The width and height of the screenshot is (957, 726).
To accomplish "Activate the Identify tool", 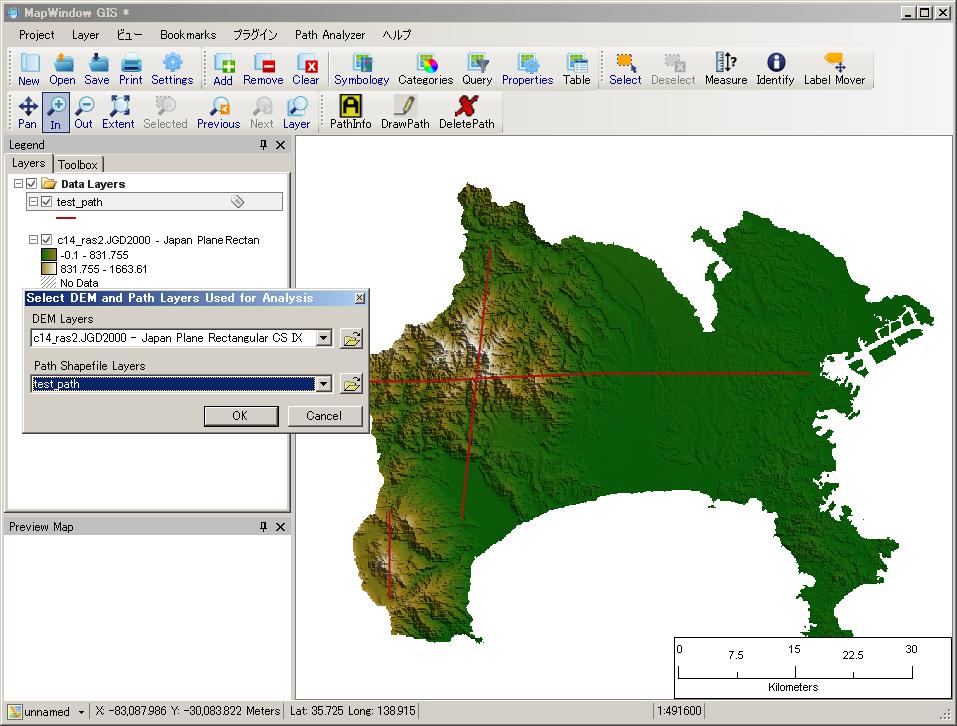I will tap(775, 69).
